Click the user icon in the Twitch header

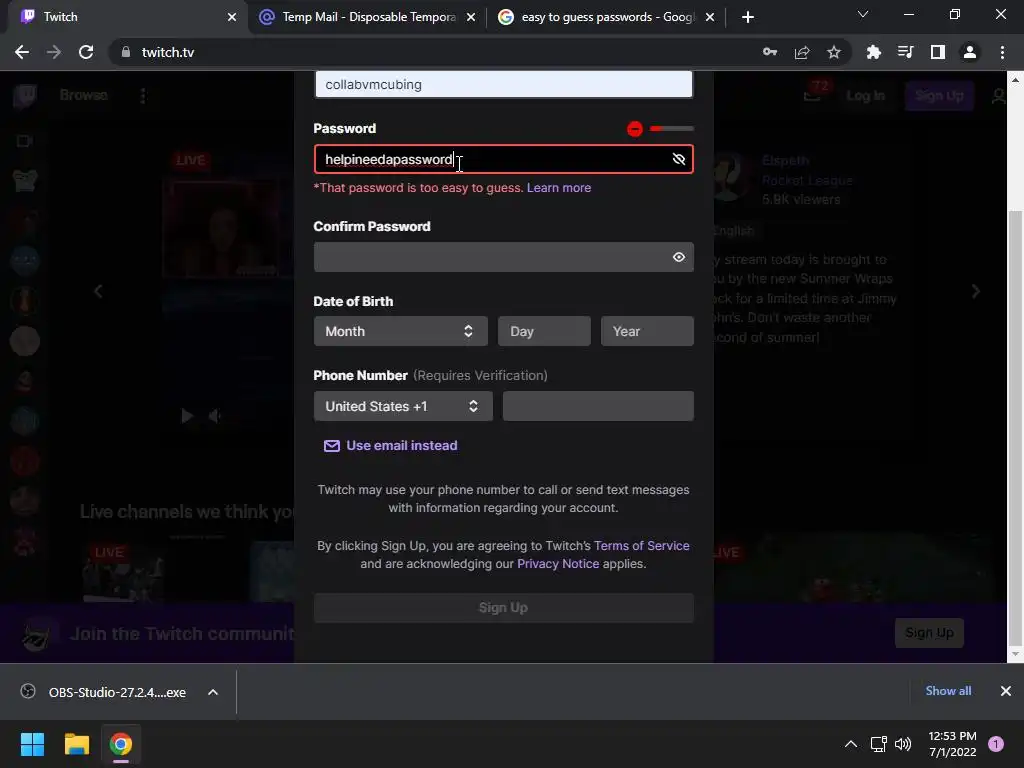click(999, 97)
